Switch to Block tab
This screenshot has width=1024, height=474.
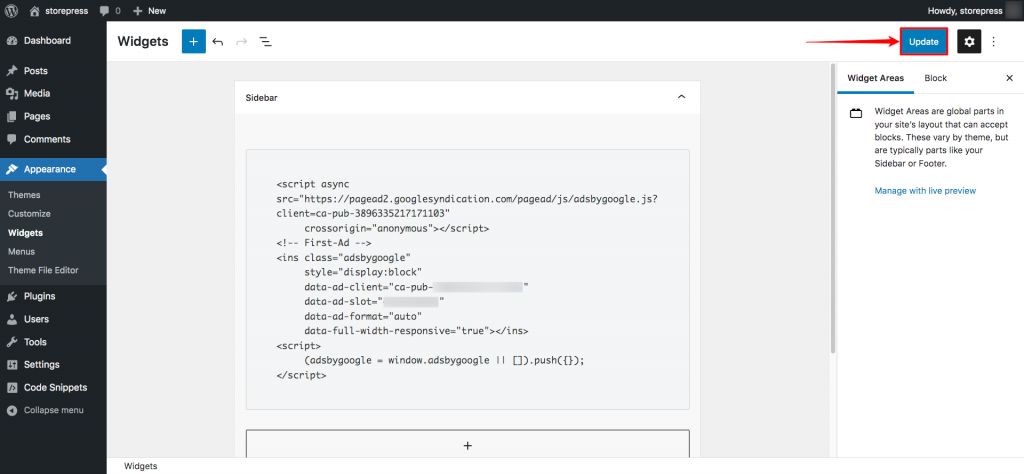pyautogui.click(x=935, y=78)
